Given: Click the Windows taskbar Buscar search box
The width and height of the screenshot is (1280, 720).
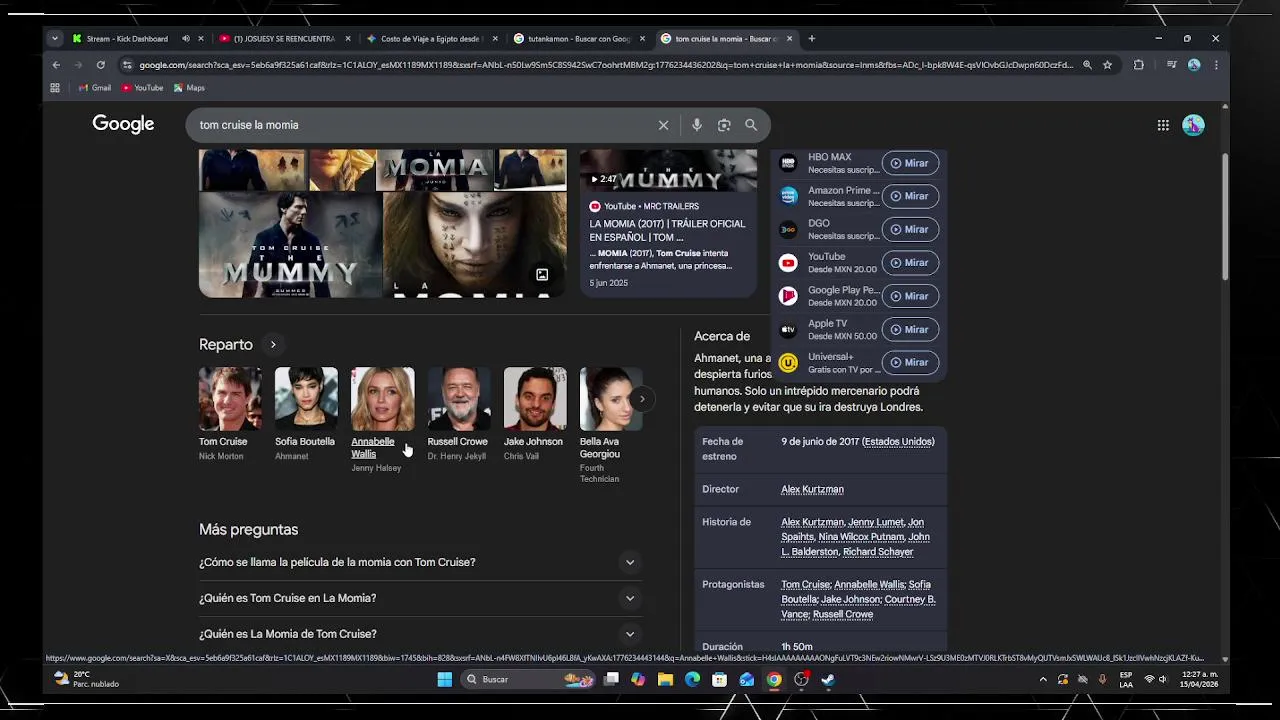Looking at the screenshot, I should (x=527, y=680).
